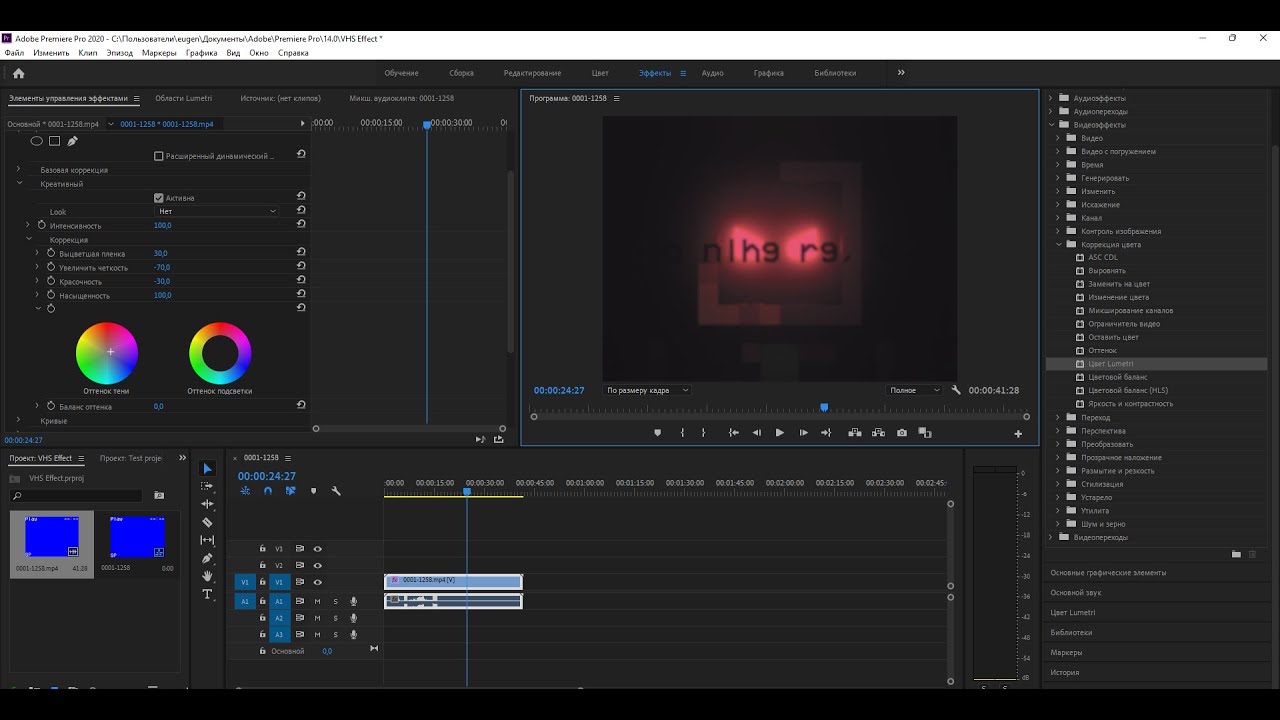Uncheck the Активна checkbox
Screen dimensions: 1280x720
159,198
